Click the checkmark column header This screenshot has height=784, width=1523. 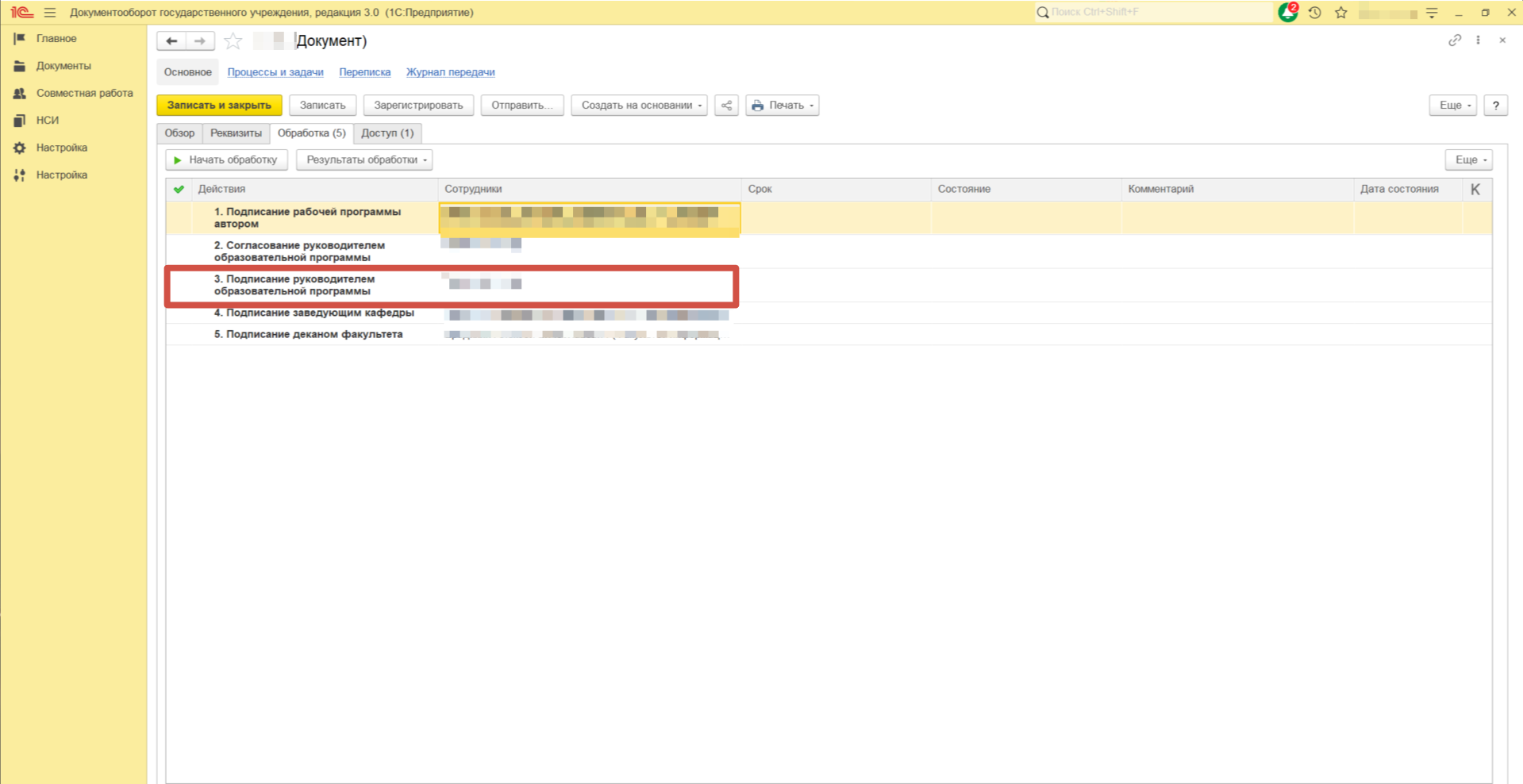pos(179,190)
